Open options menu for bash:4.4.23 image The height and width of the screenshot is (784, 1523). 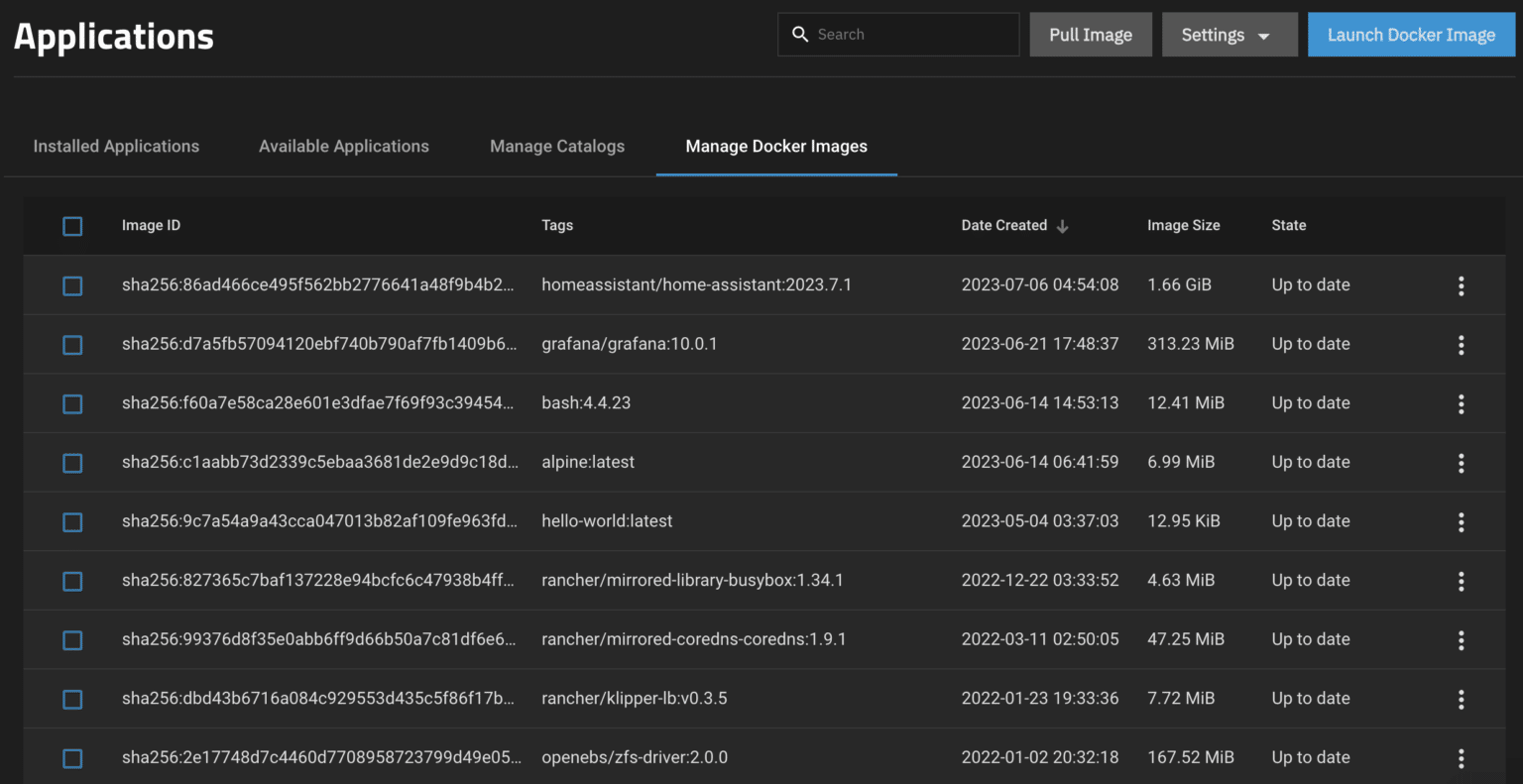click(x=1461, y=403)
